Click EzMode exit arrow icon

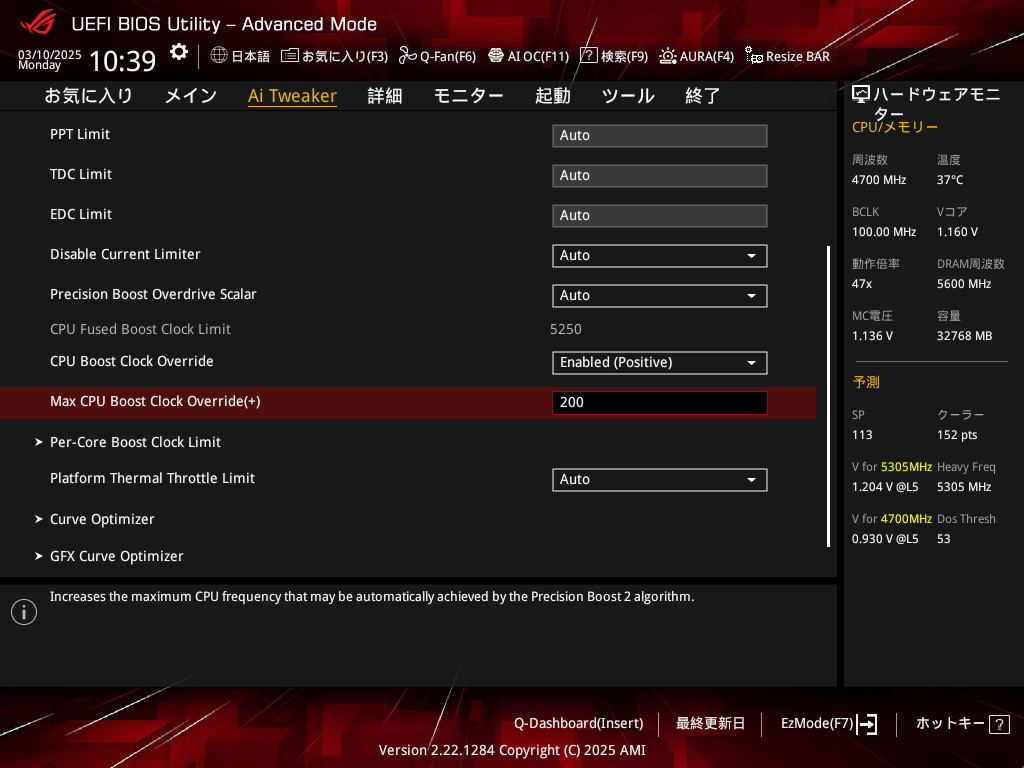pos(867,724)
